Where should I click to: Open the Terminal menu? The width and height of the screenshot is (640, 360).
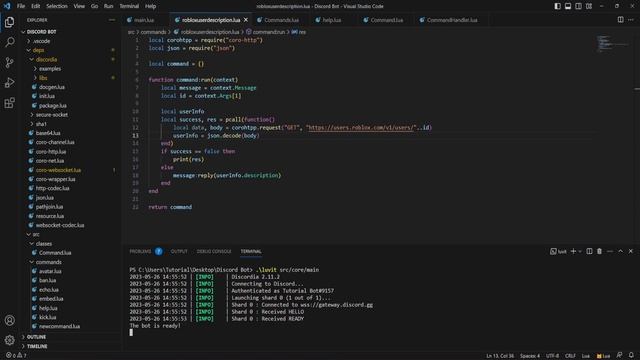(129, 6)
